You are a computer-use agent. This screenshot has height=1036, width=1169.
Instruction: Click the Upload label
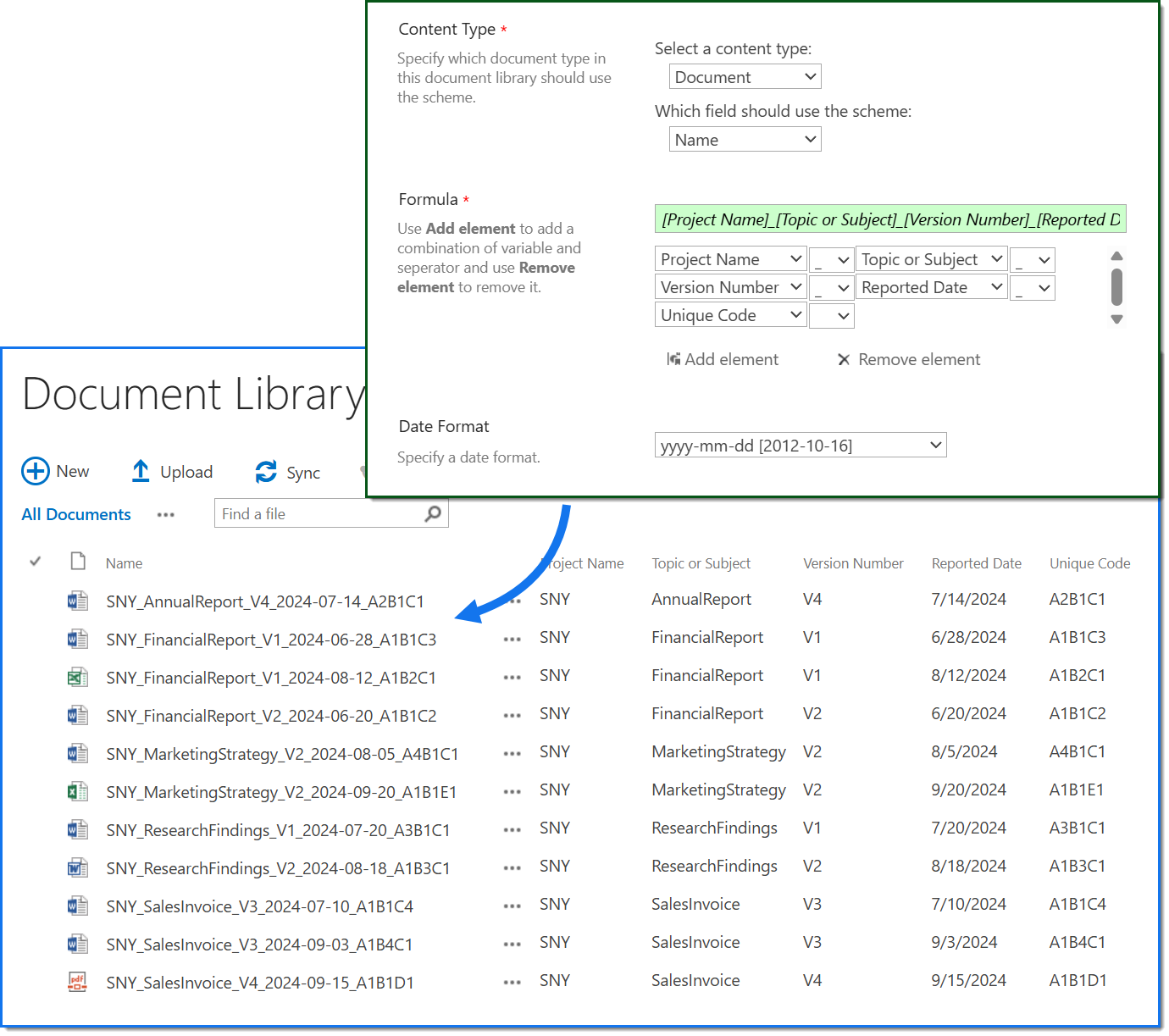coord(186,472)
